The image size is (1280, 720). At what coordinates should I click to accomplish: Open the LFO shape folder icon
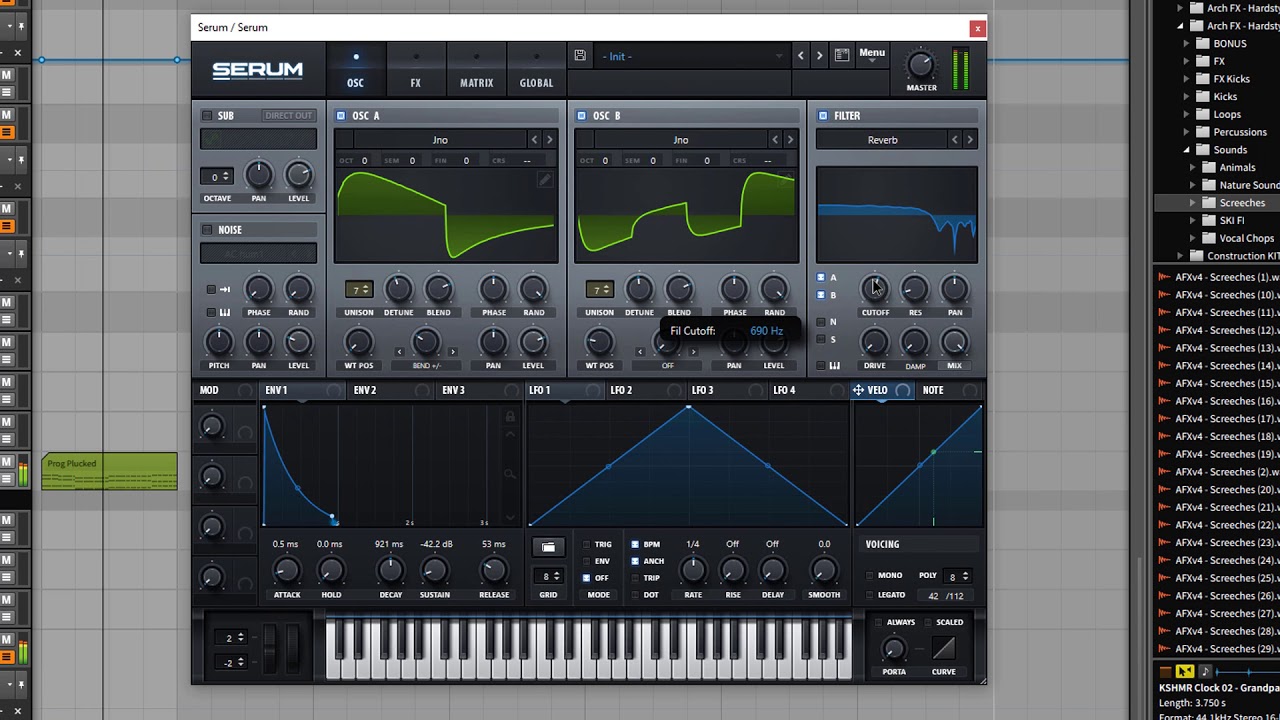[548, 547]
